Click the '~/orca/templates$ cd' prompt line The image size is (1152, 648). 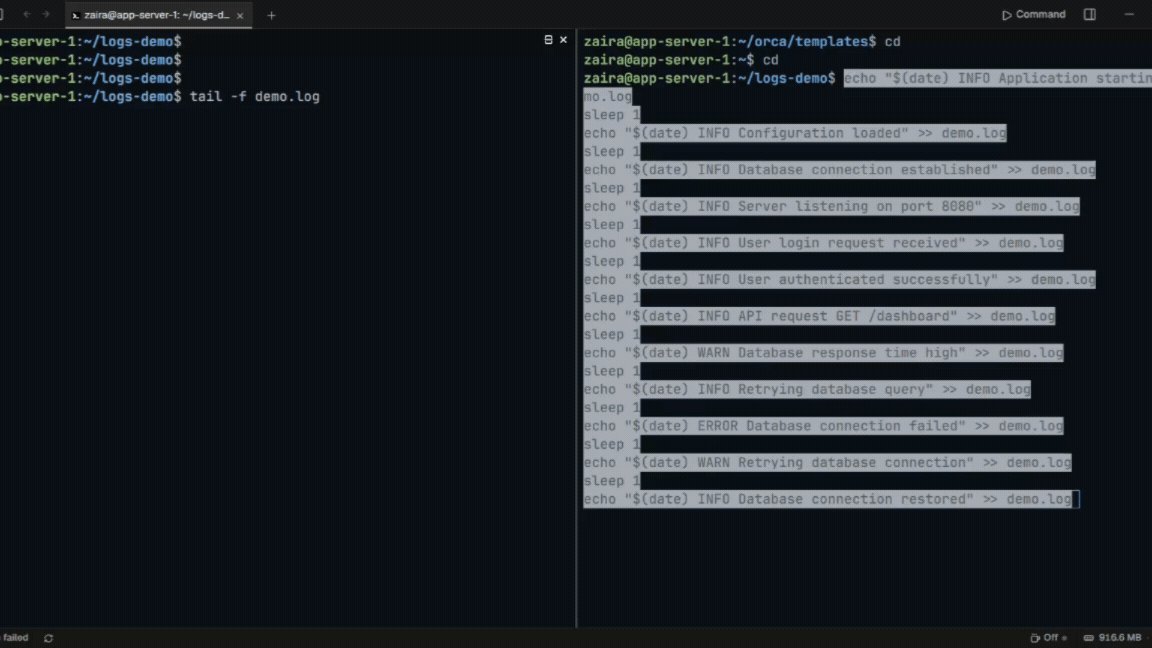(x=742, y=42)
